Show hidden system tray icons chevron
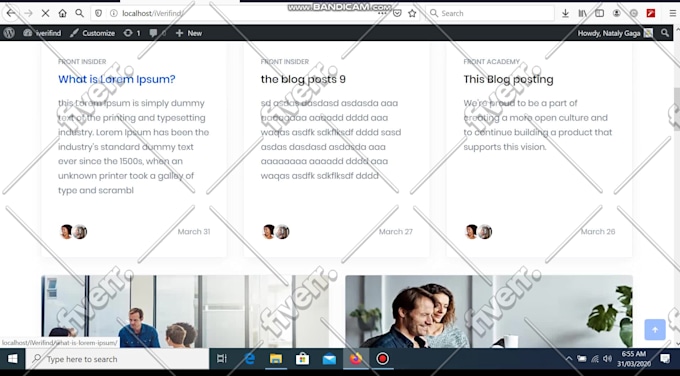The width and height of the screenshot is (680, 376). 569,359
